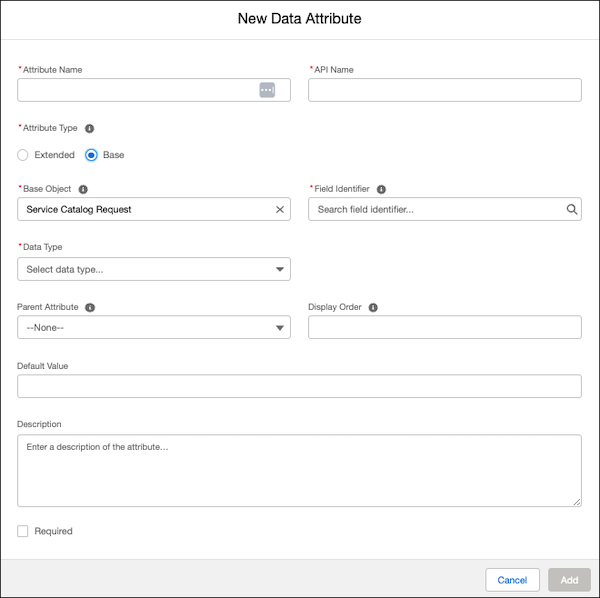The width and height of the screenshot is (600, 598).
Task: Clear the Service Catalog Request selection
Action: (280, 209)
